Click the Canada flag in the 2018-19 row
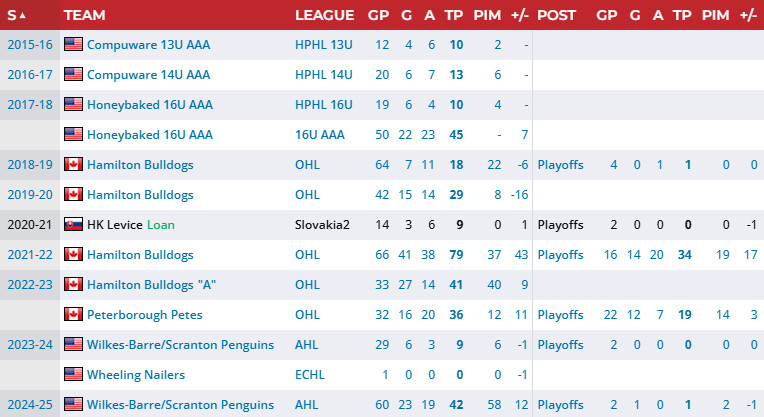 point(73,165)
